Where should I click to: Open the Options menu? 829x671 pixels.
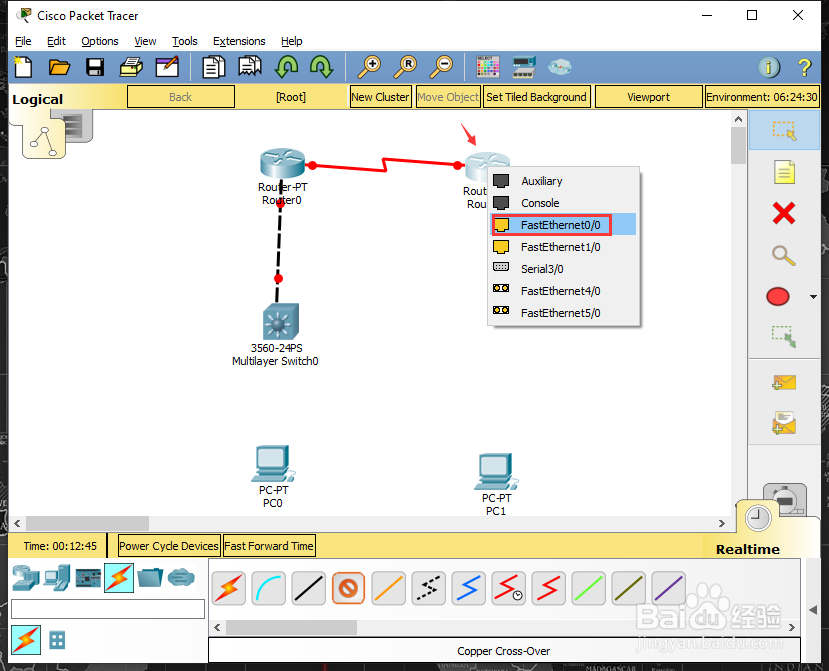99,41
